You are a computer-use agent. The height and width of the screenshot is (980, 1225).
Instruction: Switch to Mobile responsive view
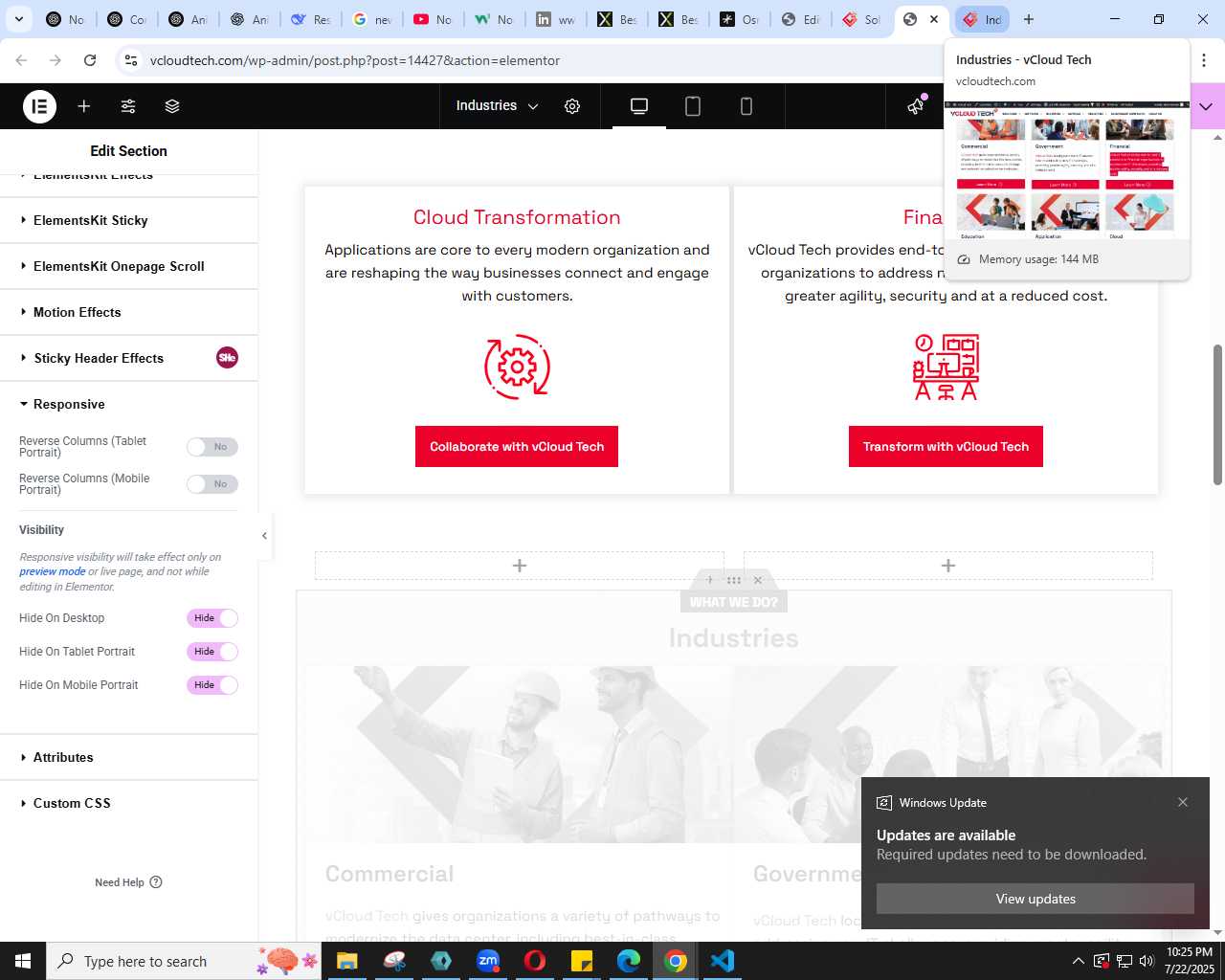point(746,106)
